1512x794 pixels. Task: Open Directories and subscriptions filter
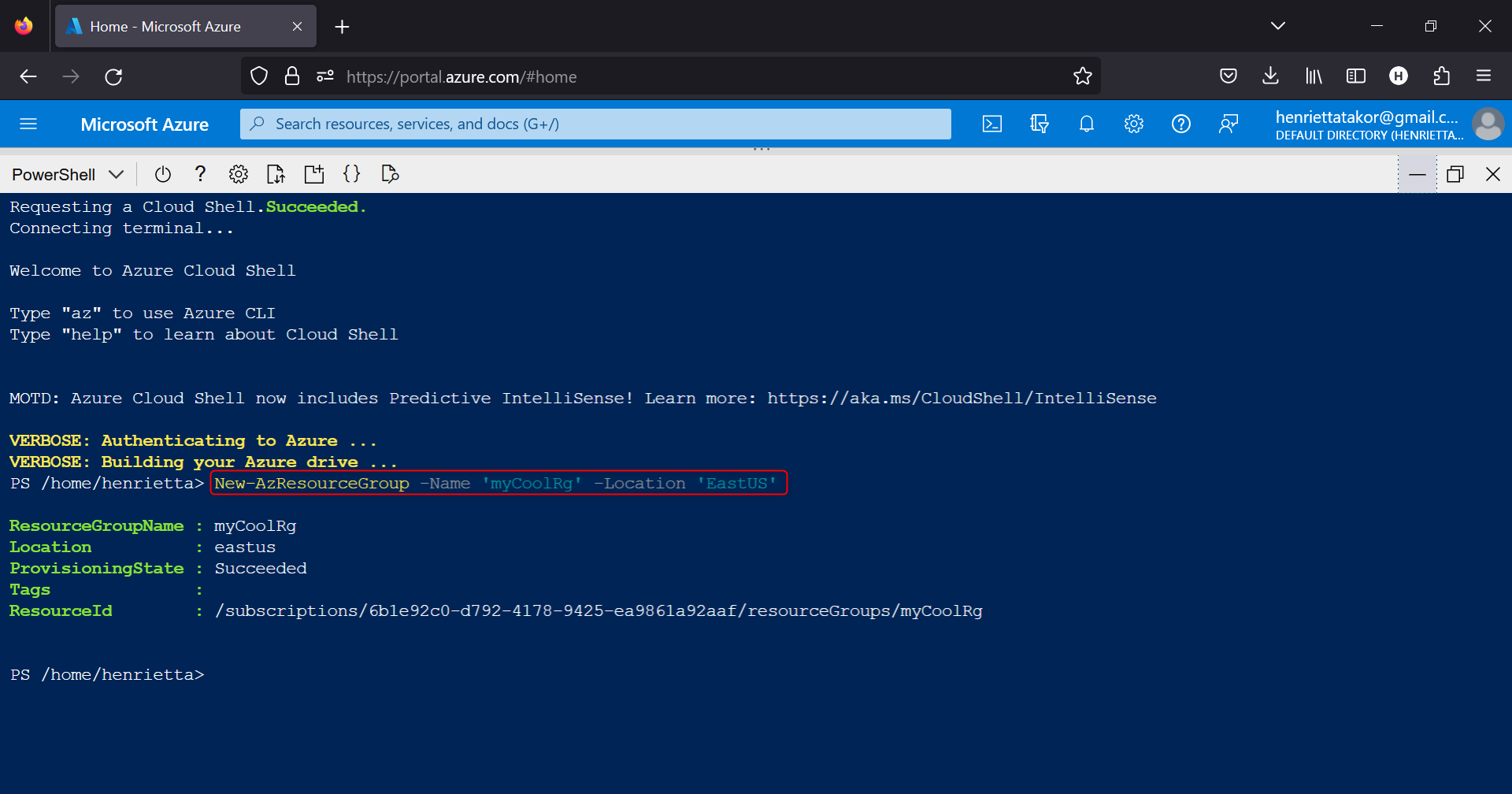coord(1039,124)
